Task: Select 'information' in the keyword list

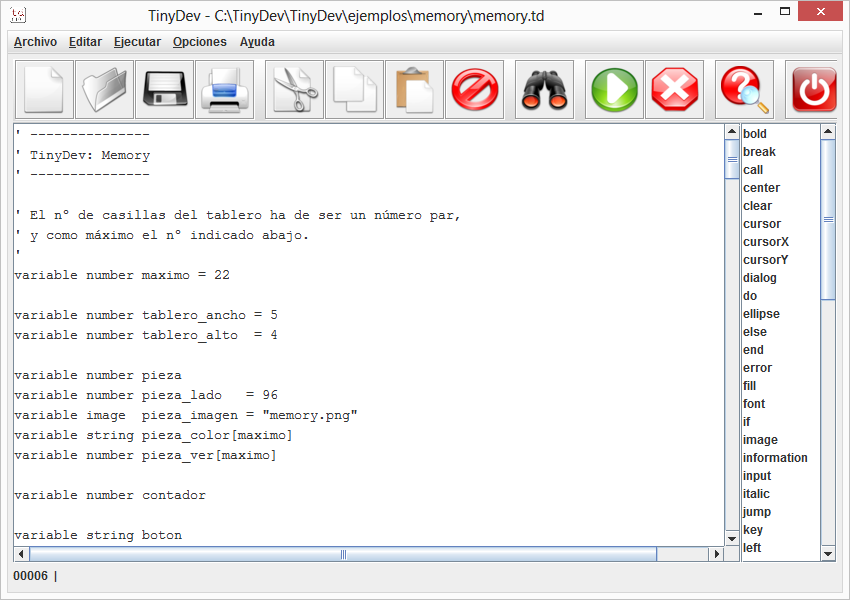Action: (x=775, y=457)
